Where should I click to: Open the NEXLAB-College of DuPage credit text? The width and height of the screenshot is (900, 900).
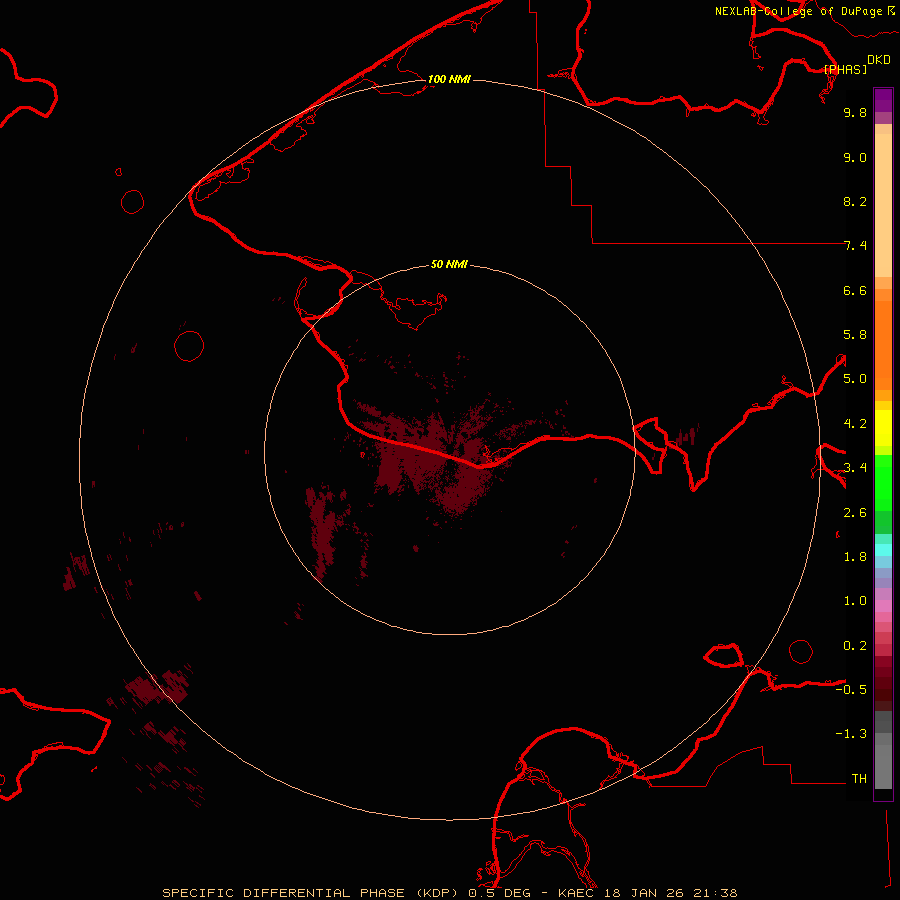click(798, 11)
